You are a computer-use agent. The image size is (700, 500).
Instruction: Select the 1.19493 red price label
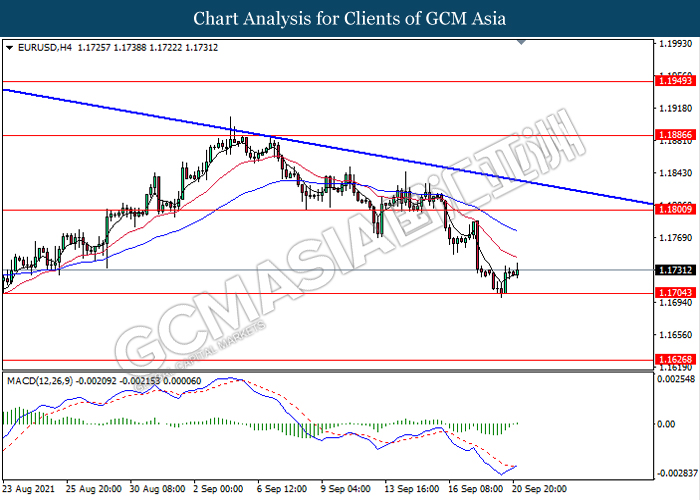point(675,81)
